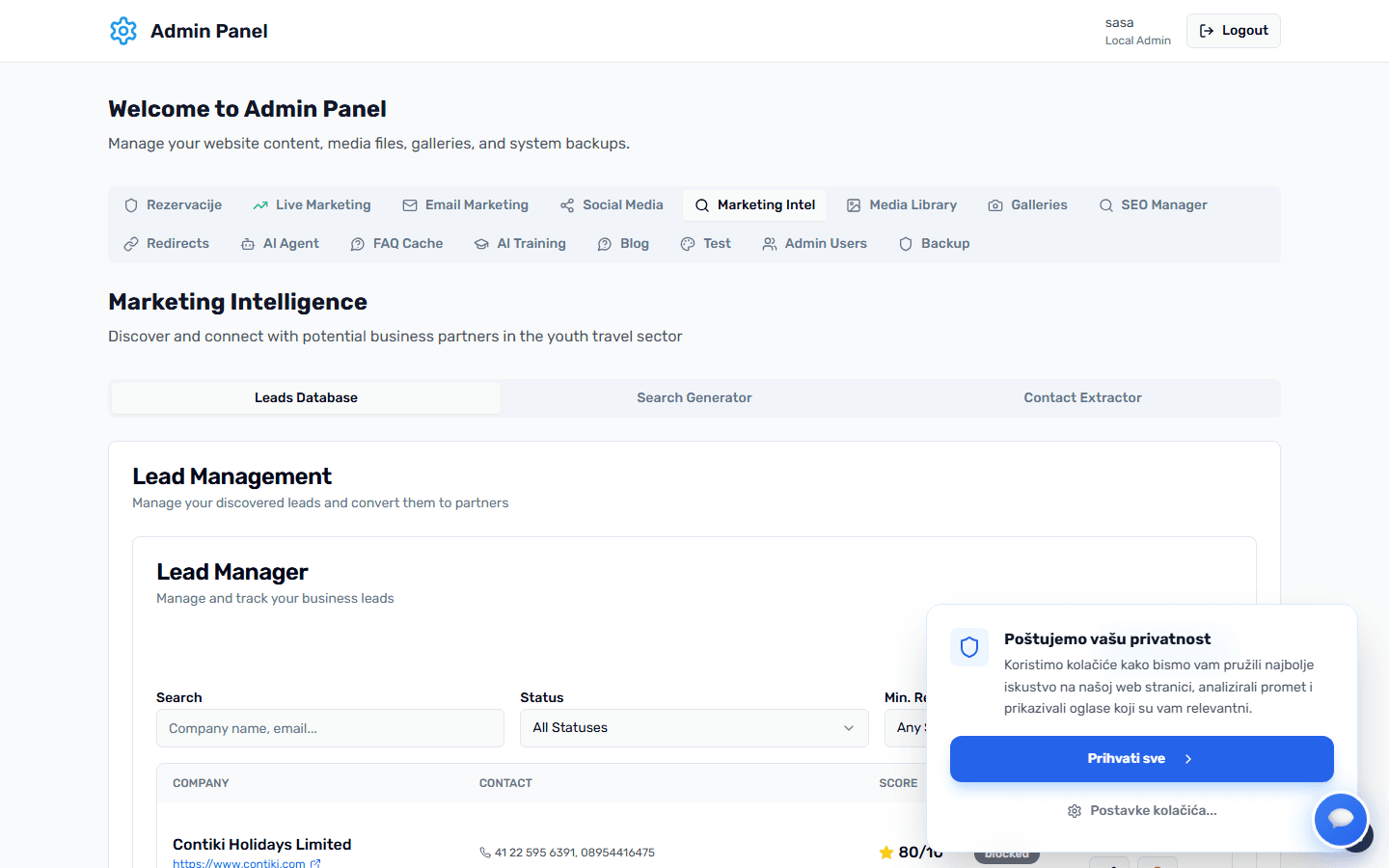The height and width of the screenshot is (868, 1389).
Task: Click the Admin Panel gear logo
Action: 123,31
